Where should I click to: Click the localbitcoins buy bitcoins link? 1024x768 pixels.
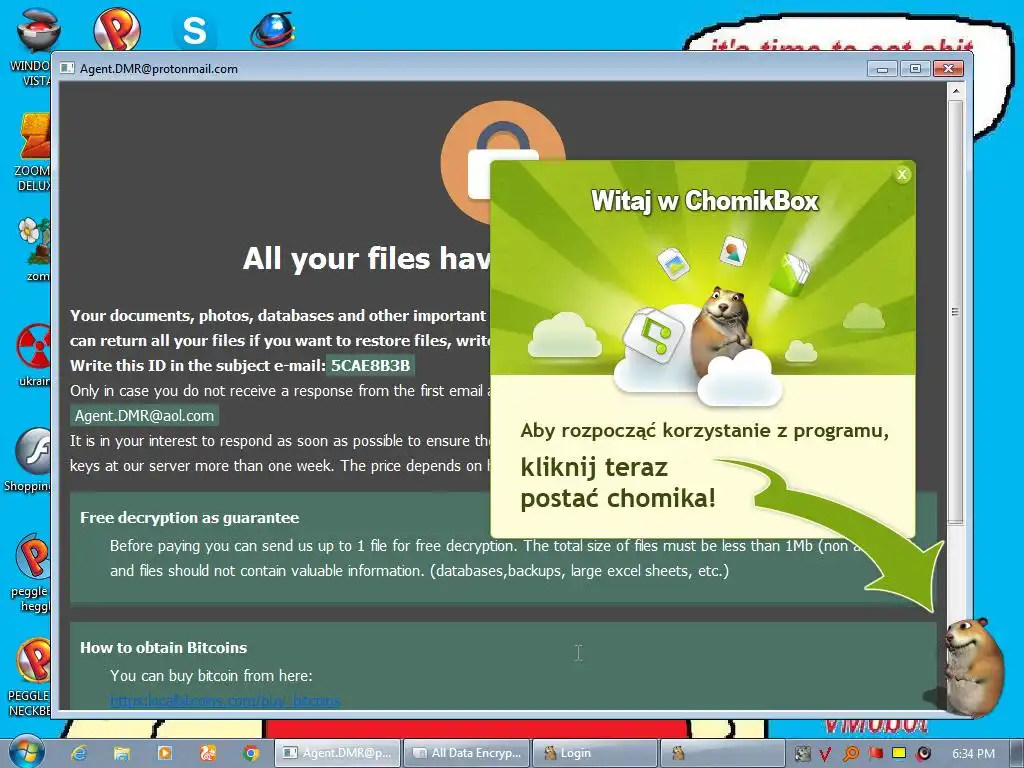coord(225,701)
